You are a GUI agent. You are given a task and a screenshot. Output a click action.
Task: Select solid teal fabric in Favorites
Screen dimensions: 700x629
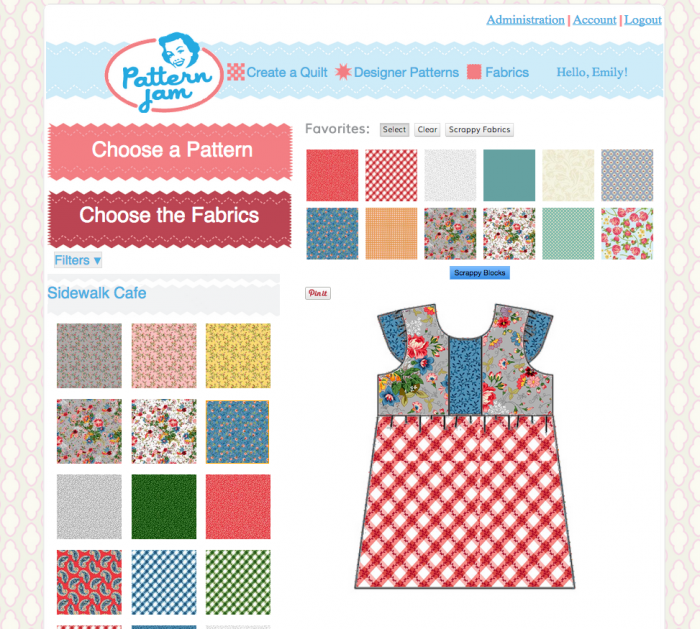[509, 175]
